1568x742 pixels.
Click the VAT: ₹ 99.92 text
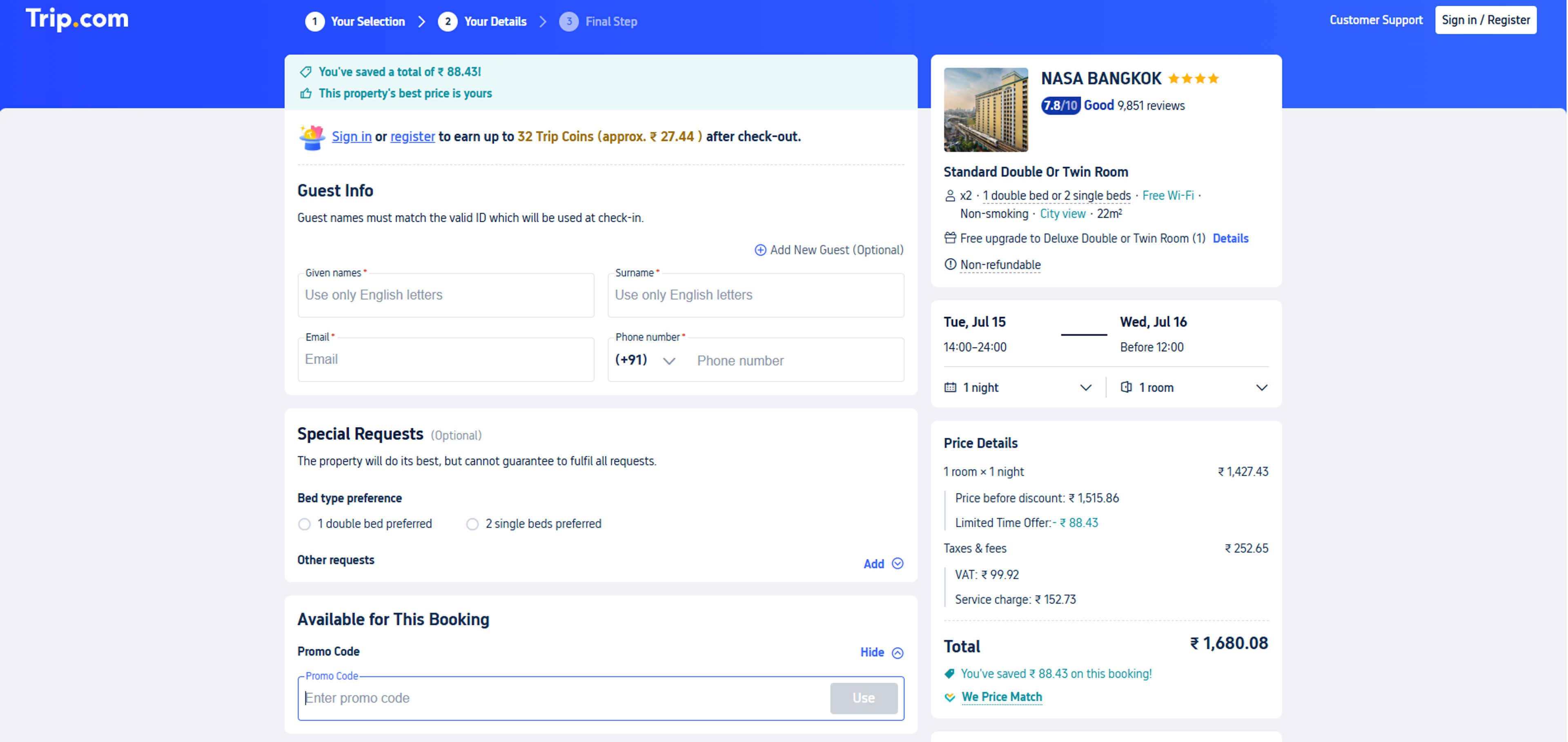click(987, 575)
